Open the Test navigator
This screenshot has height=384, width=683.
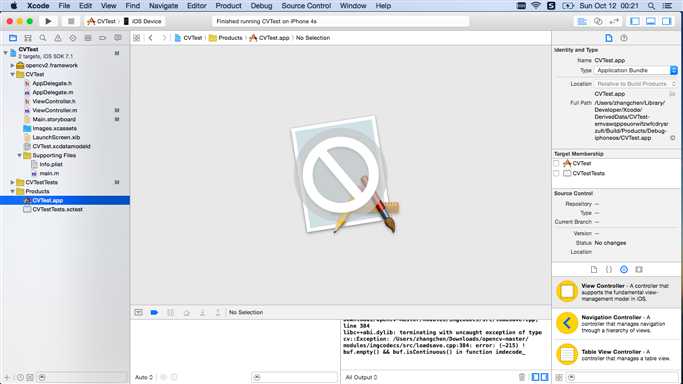point(73,38)
